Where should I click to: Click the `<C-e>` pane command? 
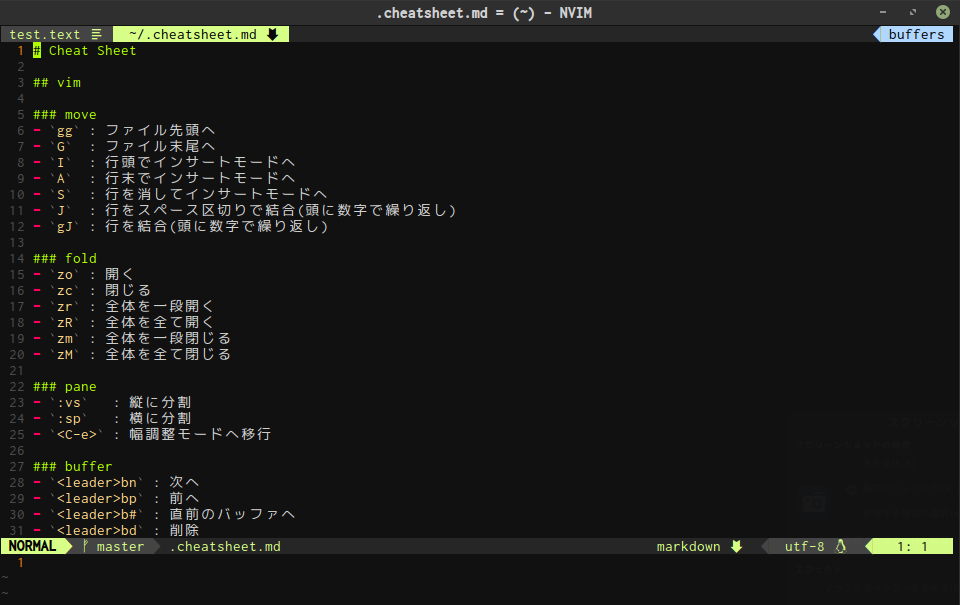tap(77, 434)
